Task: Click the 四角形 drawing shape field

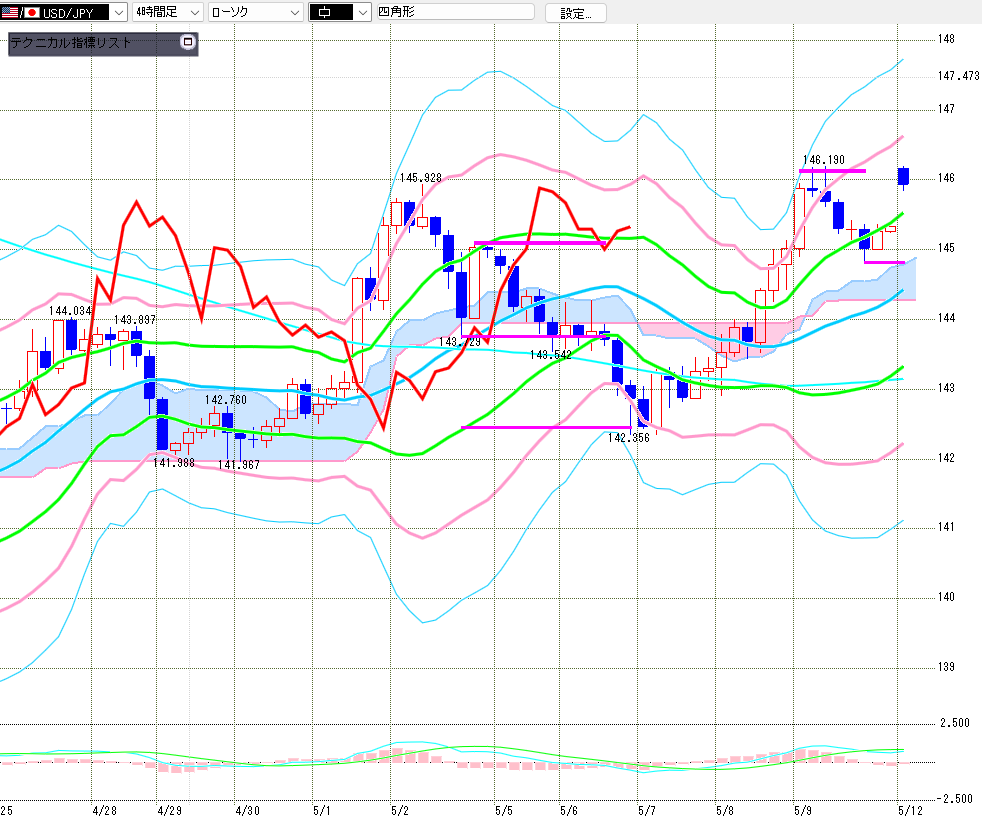Action: coord(455,12)
